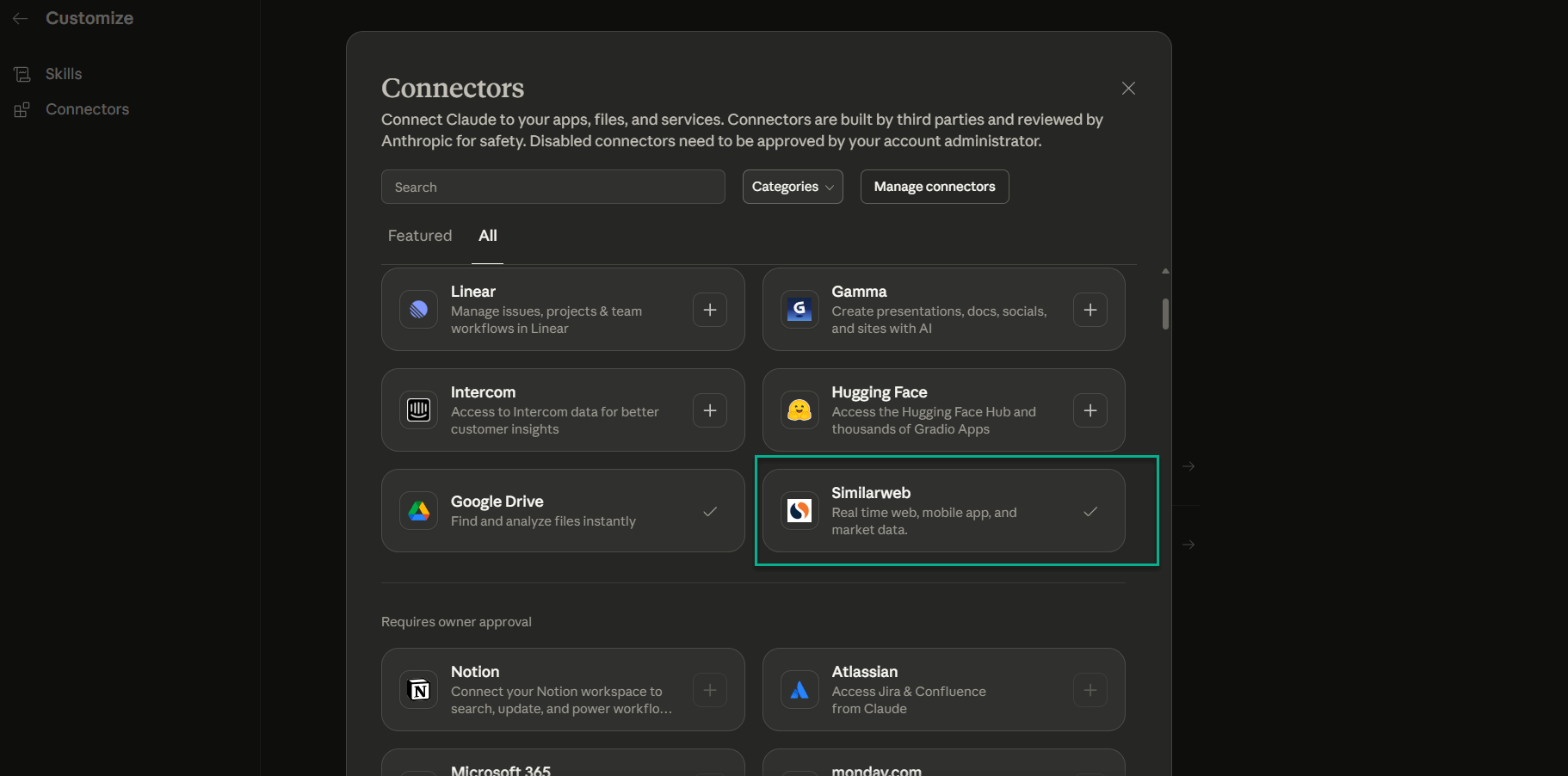Click the disabled plus button on Notion card
Image resolution: width=1568 pixels, height=776 pixels.
tap(710, 690)
